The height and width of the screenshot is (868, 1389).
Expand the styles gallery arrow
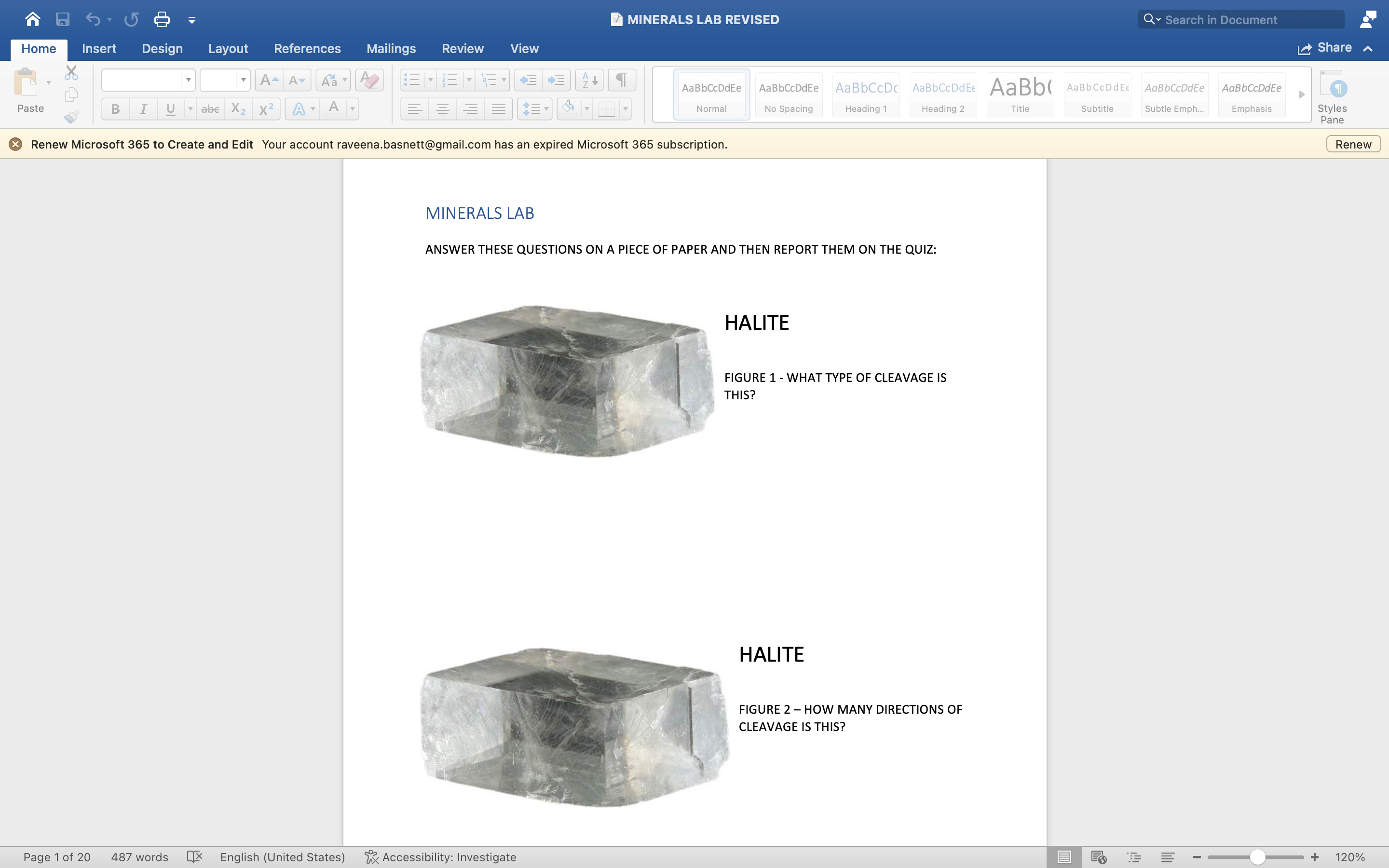pos(1302,95)
